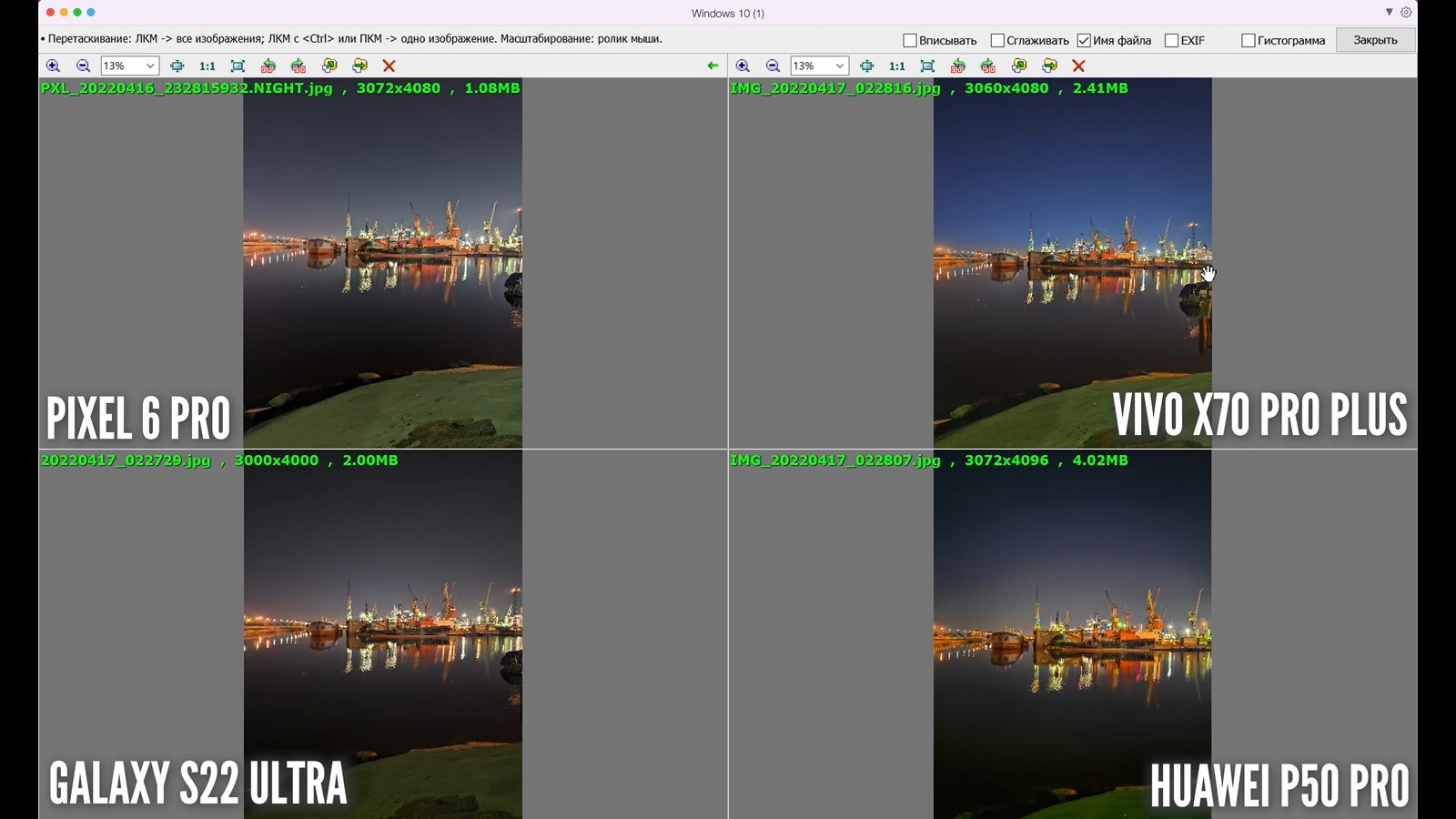The width and height of the screenshot is (1456, 819).
Task: Select the Galaxy S22 Ultra photo
Action: (382, 634)
